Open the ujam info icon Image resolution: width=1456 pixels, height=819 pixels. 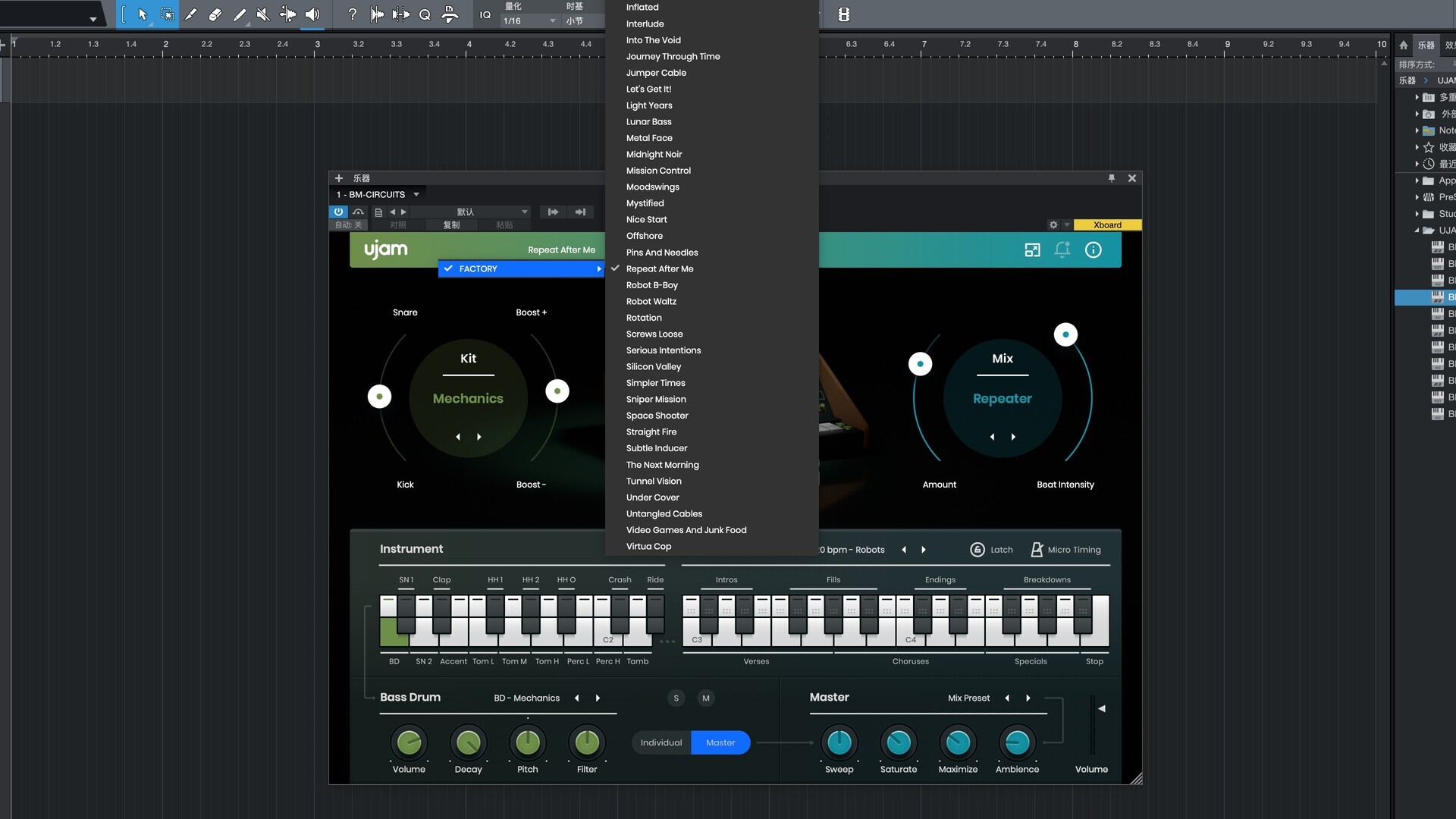[x=1093, y=250]
